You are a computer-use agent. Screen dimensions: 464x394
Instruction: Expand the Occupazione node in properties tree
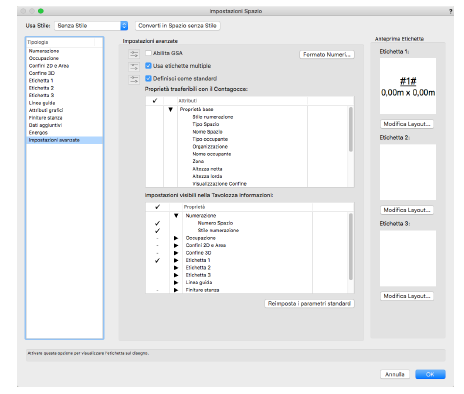coord(176,238)
